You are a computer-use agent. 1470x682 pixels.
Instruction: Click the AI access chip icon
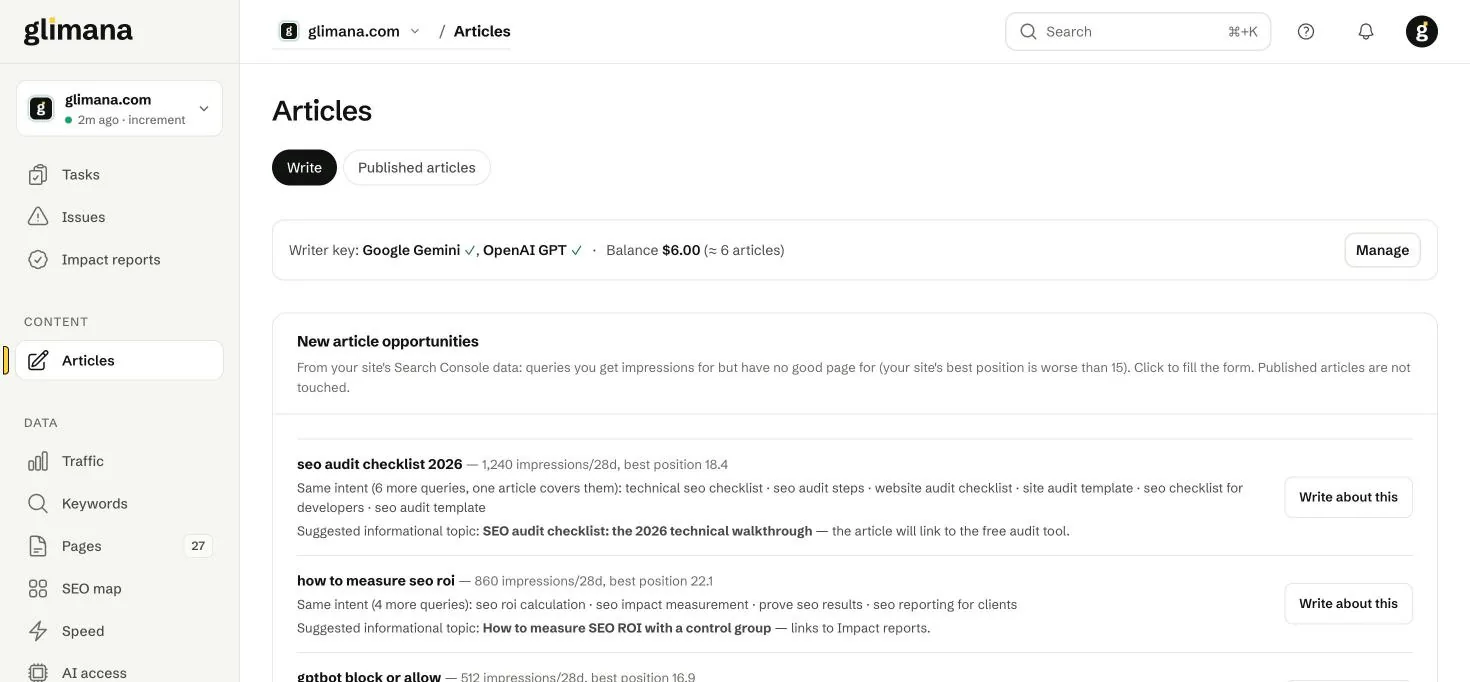pos(38,673)
